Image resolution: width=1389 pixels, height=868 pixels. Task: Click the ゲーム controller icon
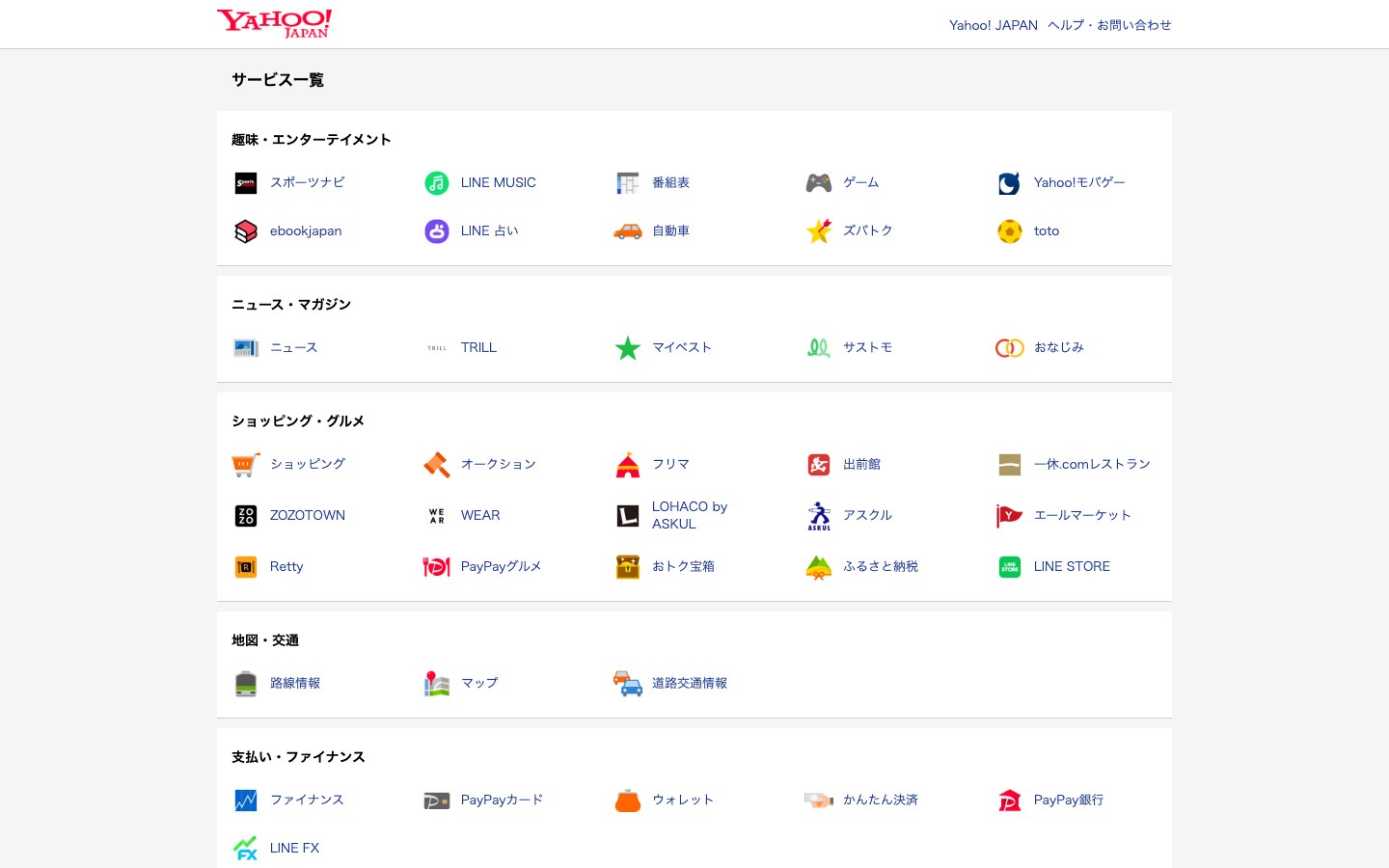coord(819,183)
